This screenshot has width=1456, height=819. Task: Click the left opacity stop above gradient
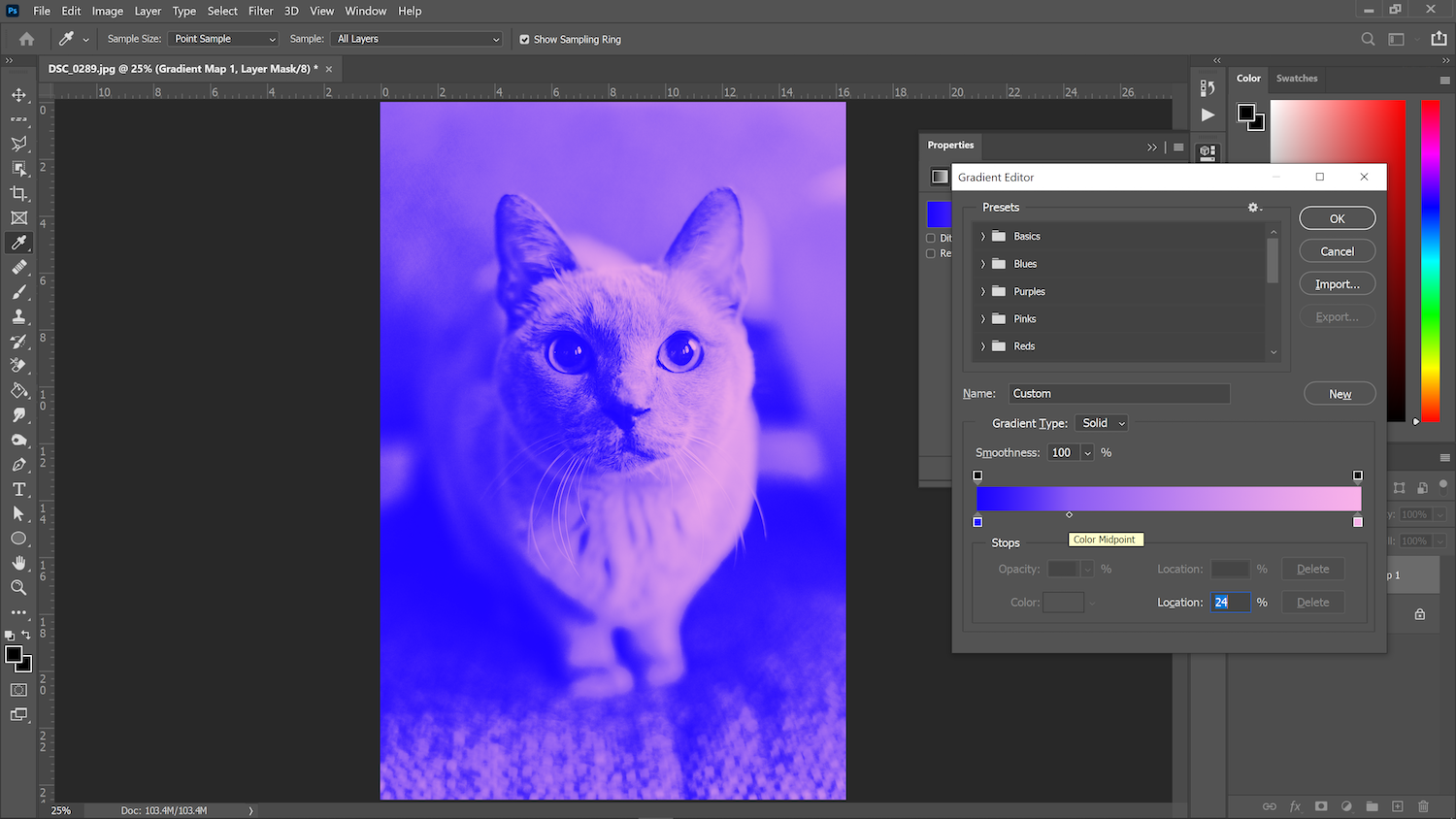point(977,475)
